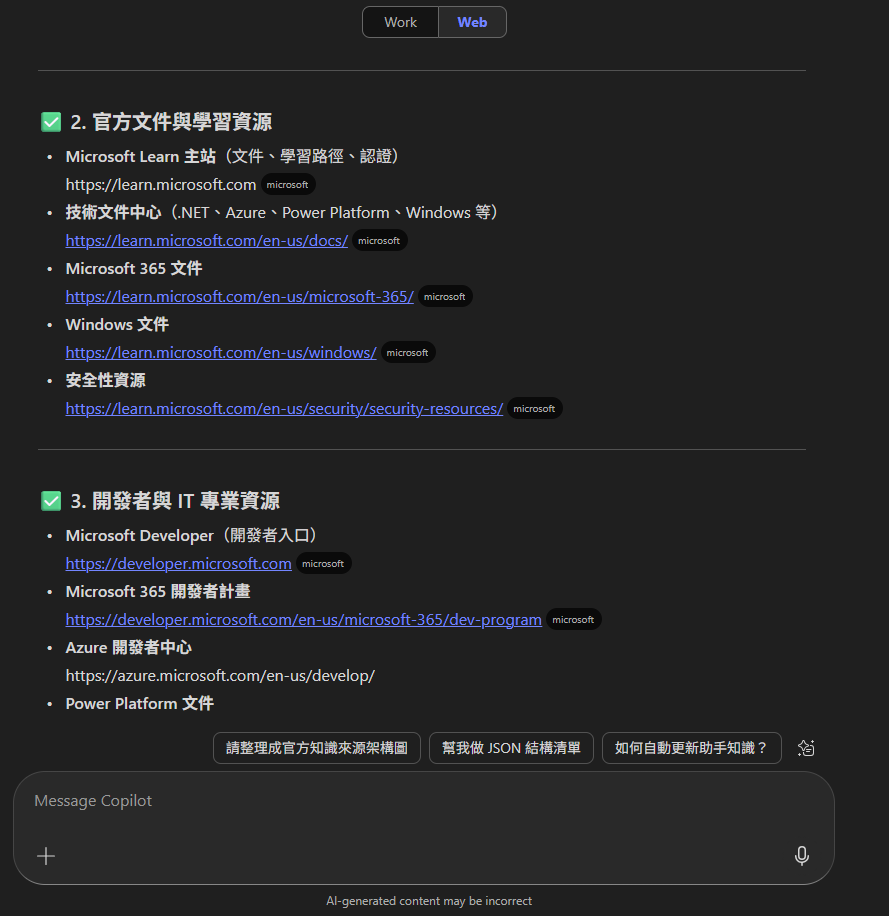The image size is (889, 916).
Task: Open the developer.microsoft.com link
Action: 178,564
